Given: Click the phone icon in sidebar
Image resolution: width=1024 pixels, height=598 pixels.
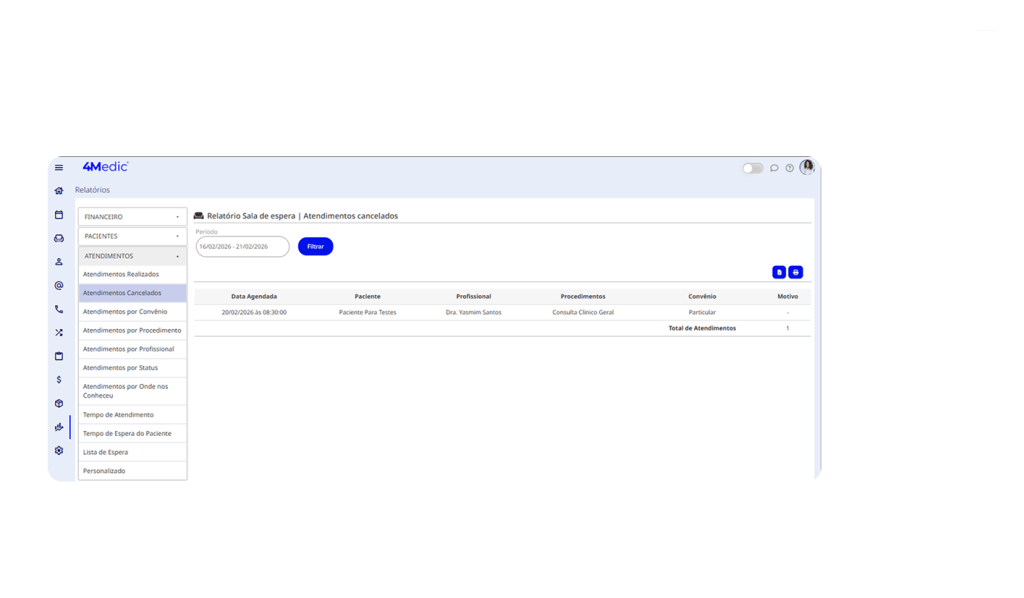Looking at the screenshot, I should (59, 309).
